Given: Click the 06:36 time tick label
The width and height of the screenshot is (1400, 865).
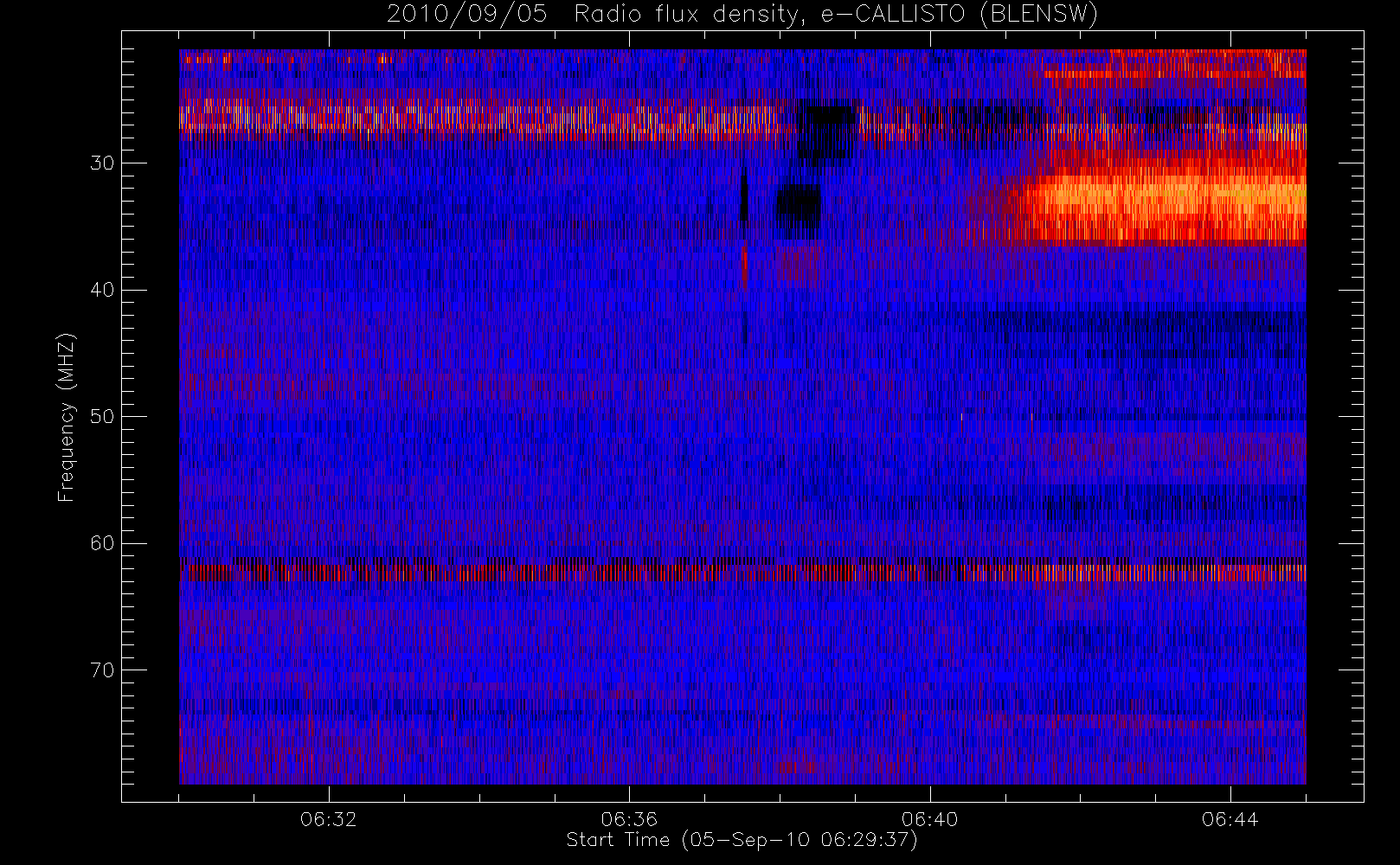Looking at the screenshot, I should 629,819.
